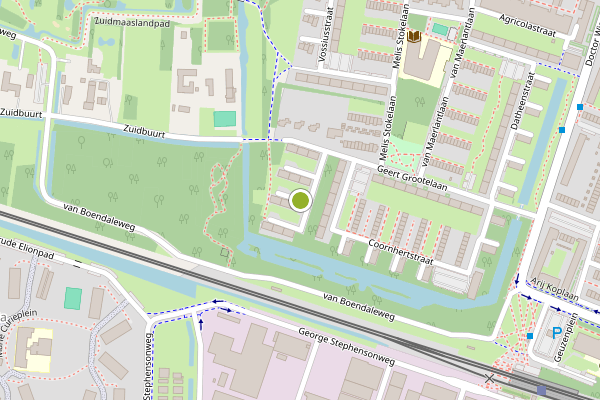Select the teal sports pitch near Curieplein
This screenshot has width=600, height=400.
click(x=73, y=298)
